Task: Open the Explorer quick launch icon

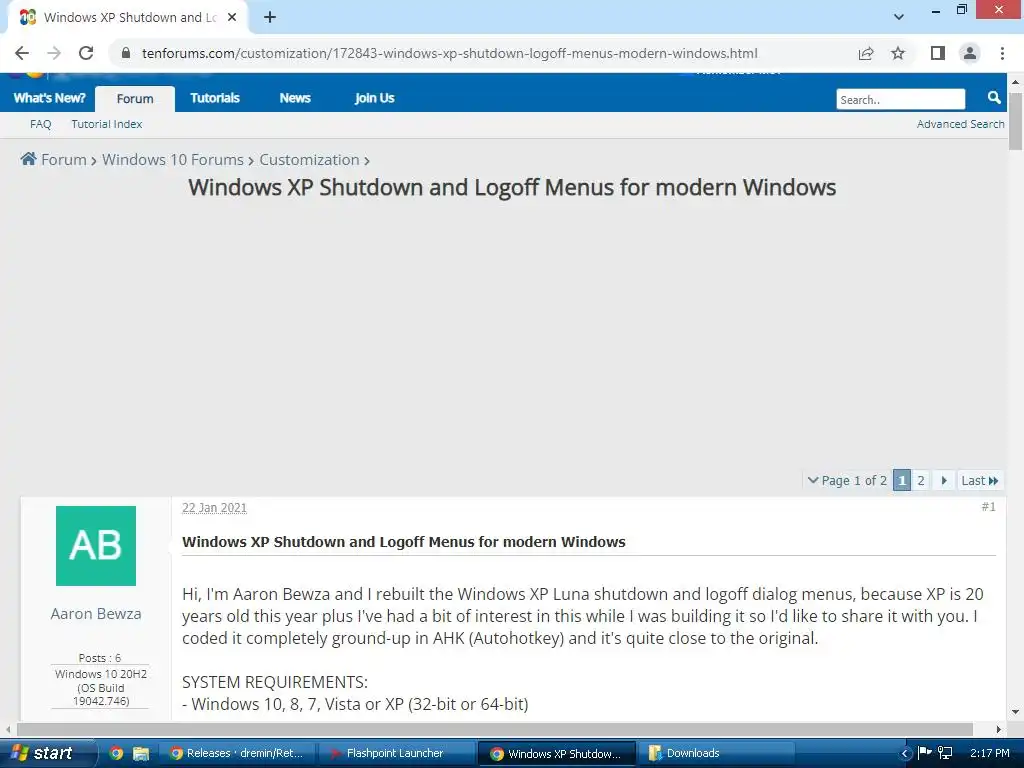Action: coord(140,753)
